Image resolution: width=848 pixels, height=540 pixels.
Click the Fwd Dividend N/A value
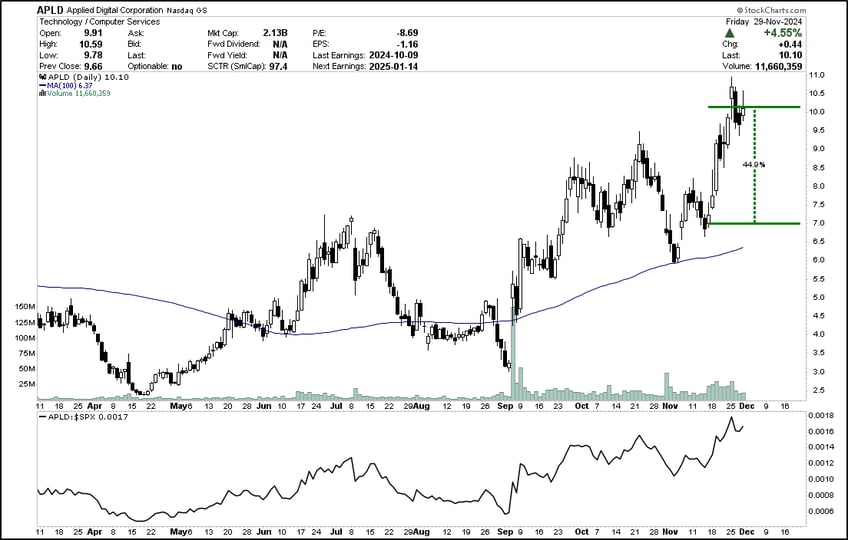coord(280,44)
